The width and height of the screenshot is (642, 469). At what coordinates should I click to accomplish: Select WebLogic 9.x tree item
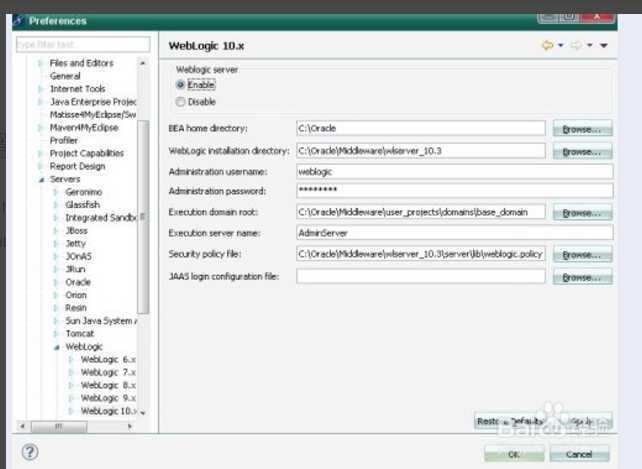108,398
